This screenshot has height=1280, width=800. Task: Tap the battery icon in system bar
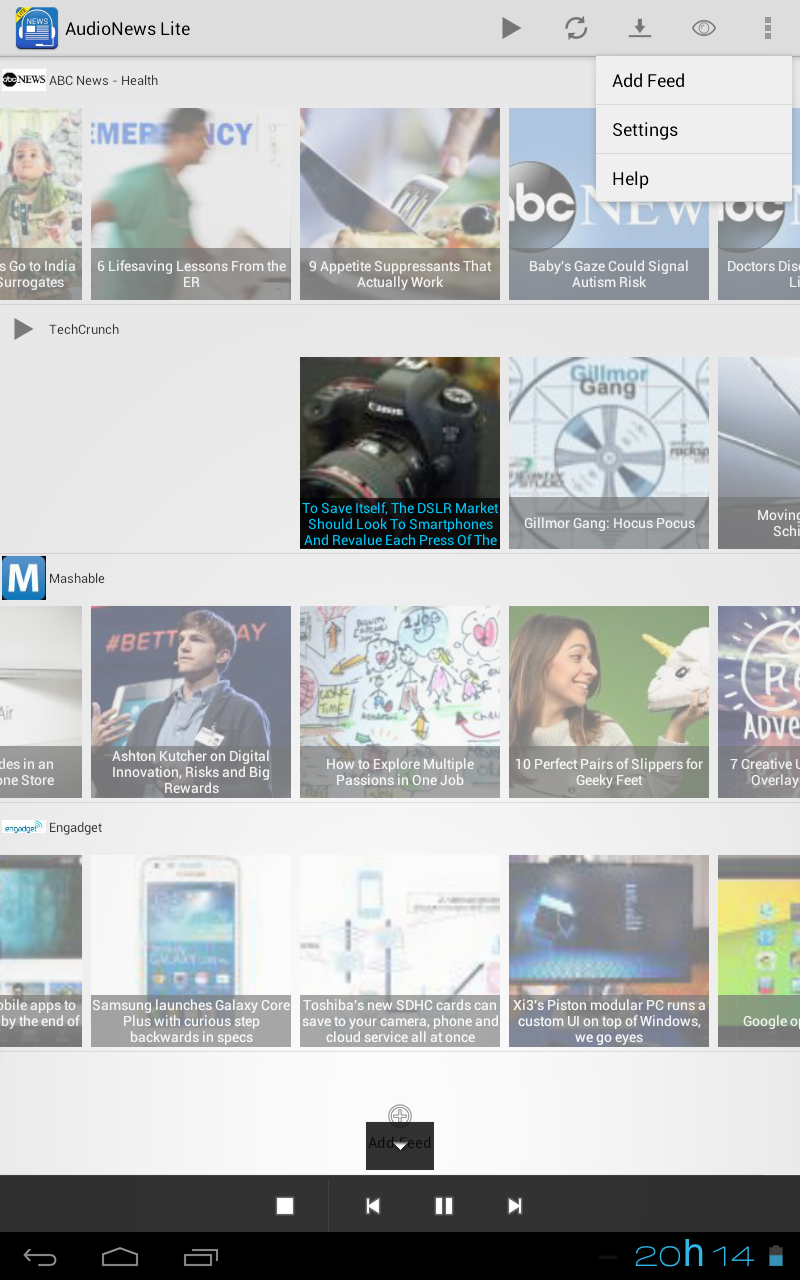[x=776, y=1256]
